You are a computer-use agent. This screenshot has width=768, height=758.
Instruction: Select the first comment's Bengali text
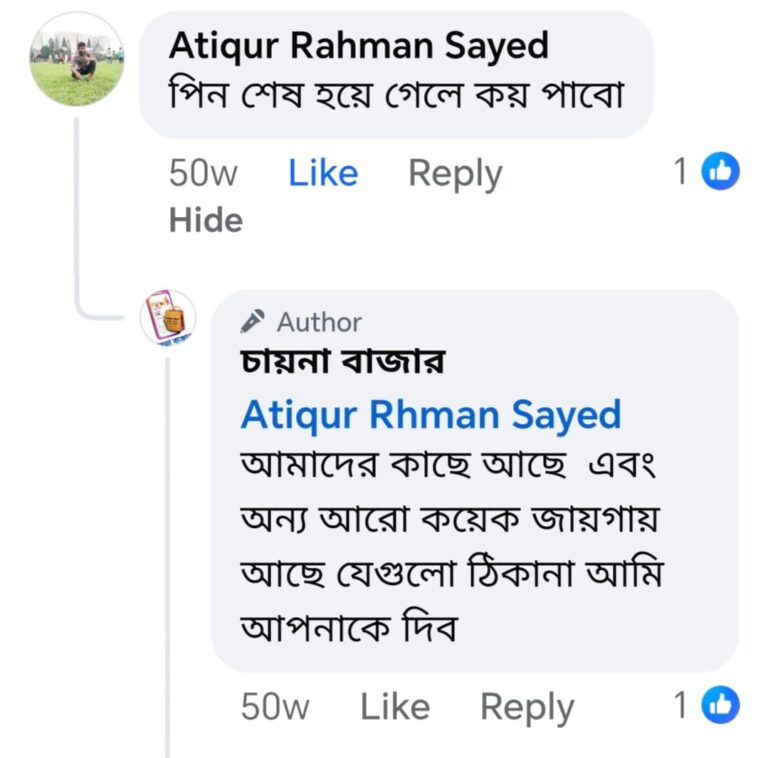tap(396, 94)
